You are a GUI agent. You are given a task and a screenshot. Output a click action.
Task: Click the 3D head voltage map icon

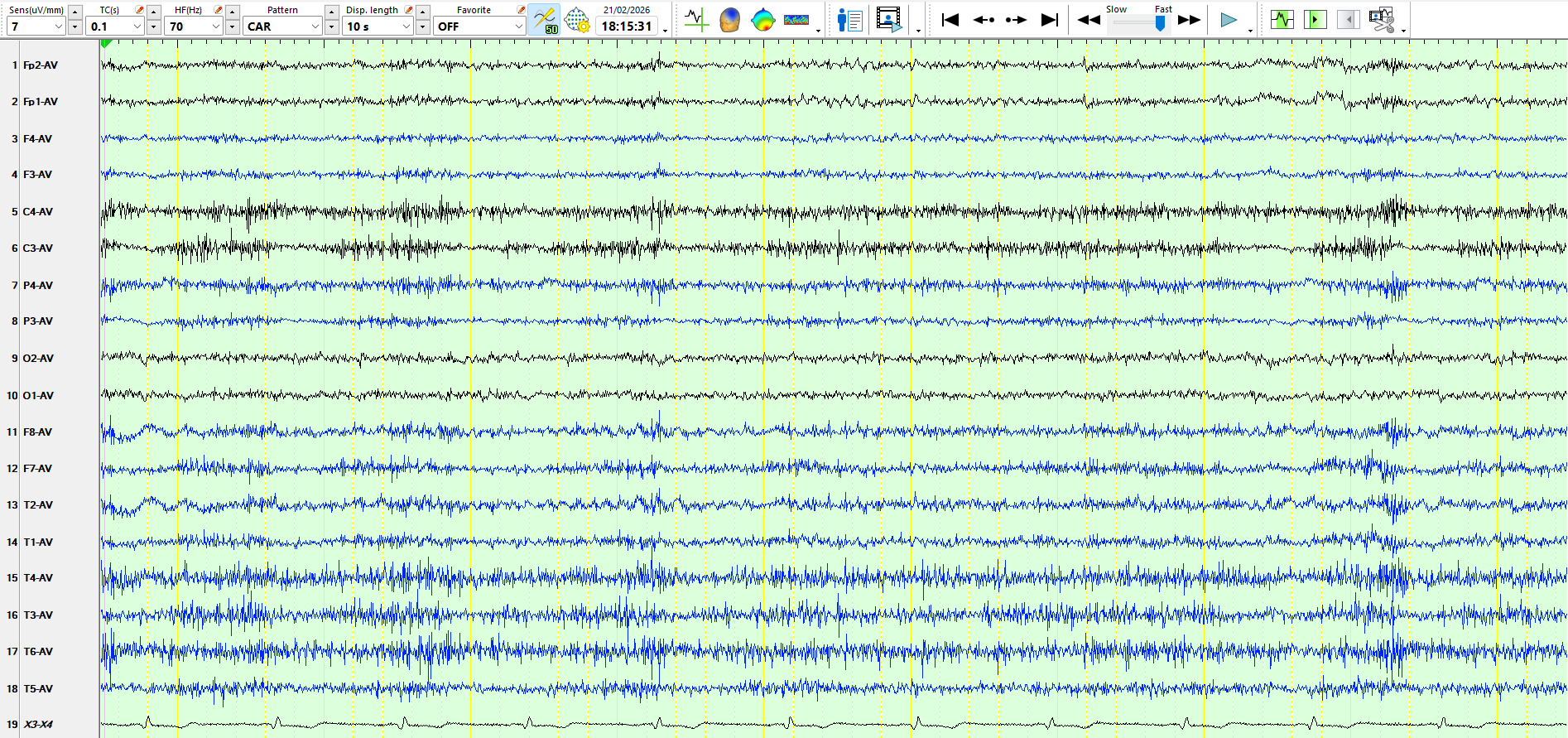[729, 19]
